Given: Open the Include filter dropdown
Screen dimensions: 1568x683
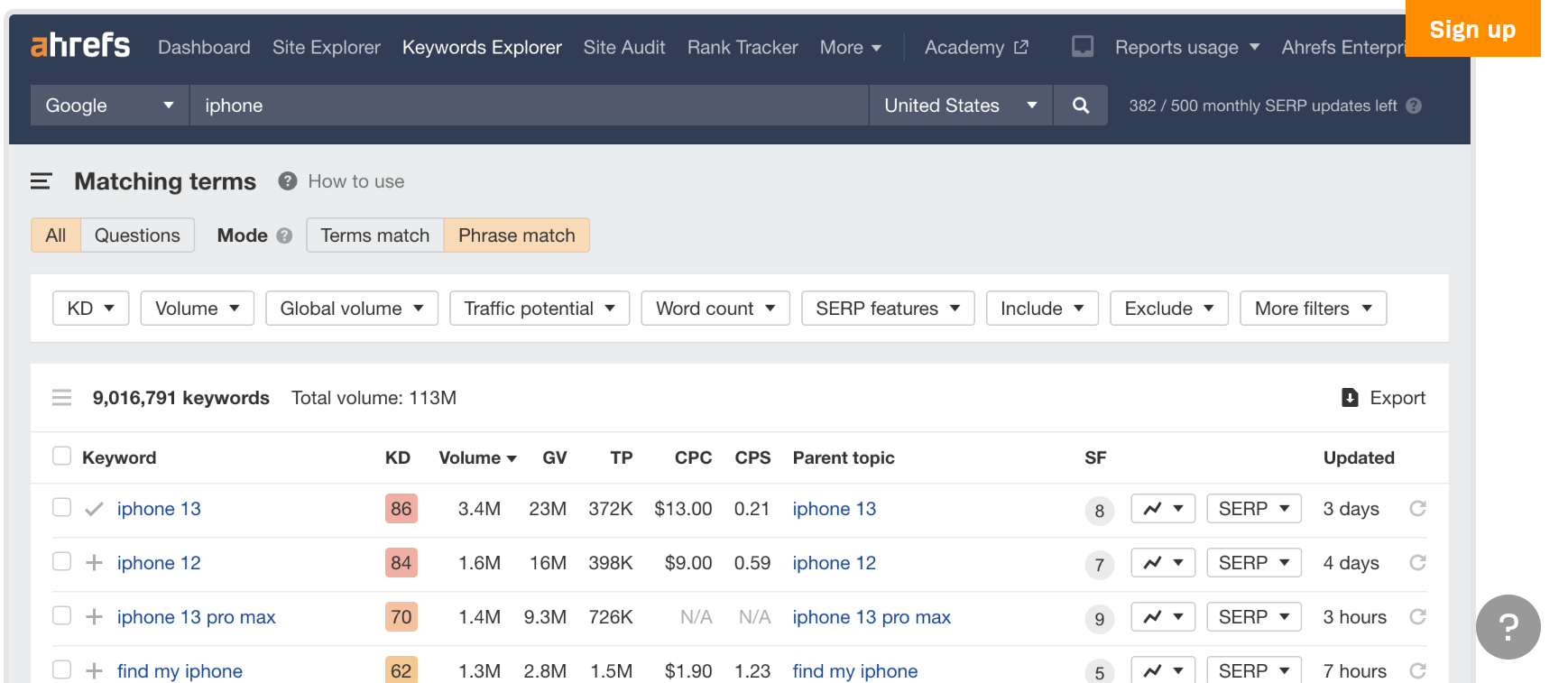Looking at the screenshot, I should [x=1042, y=309].
